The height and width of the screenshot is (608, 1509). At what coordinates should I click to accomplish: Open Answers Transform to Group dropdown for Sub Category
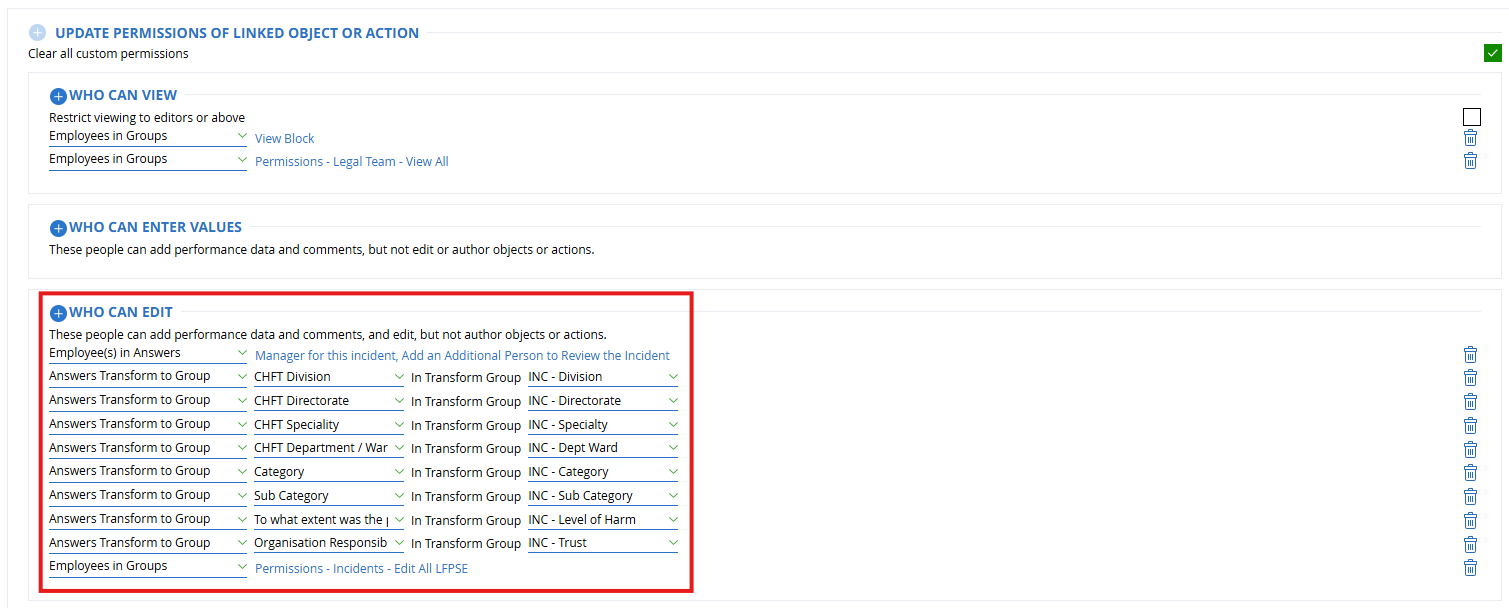pos(148,496)
